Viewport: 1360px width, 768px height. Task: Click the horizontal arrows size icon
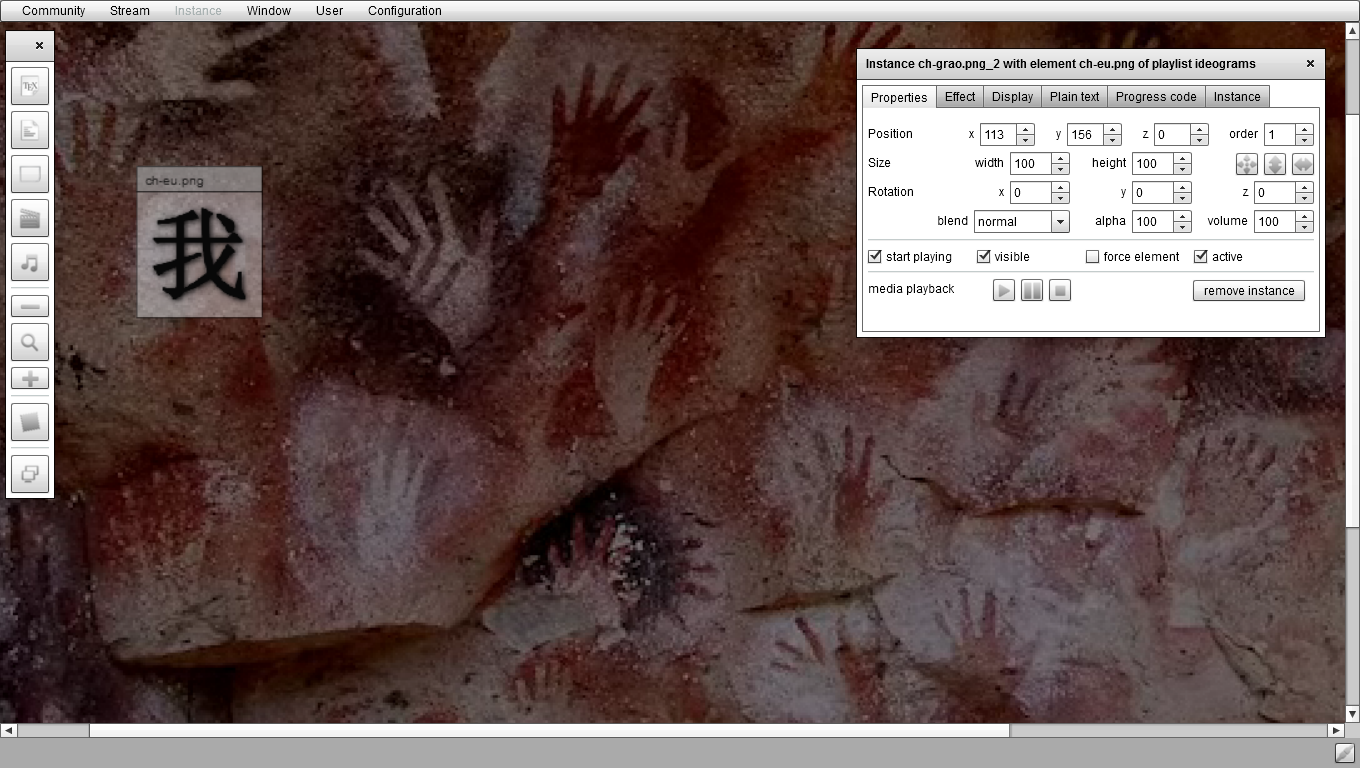(x=1303, y=164)
